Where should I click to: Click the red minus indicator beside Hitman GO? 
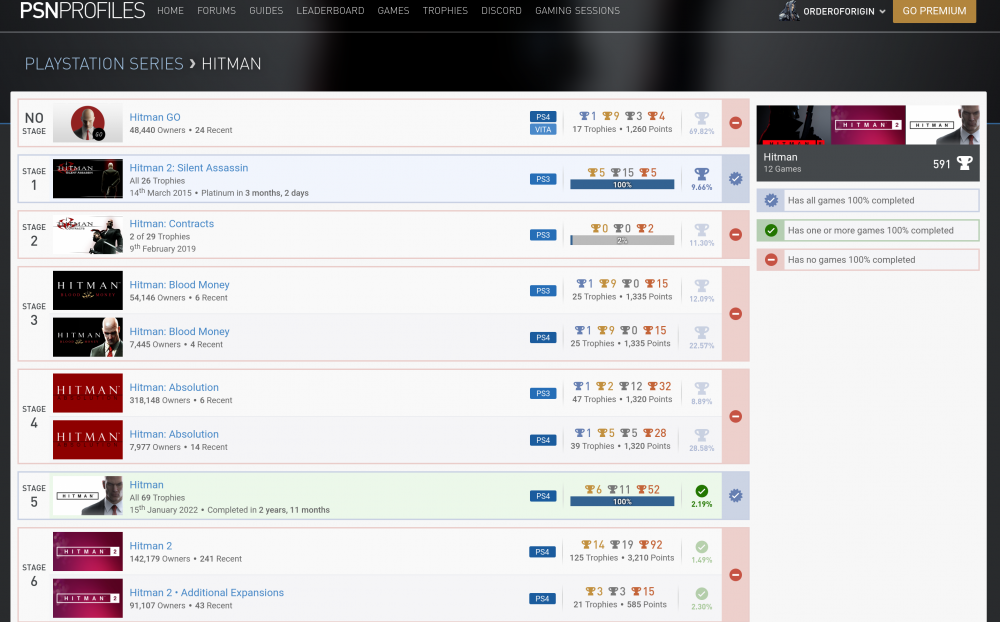735,122
